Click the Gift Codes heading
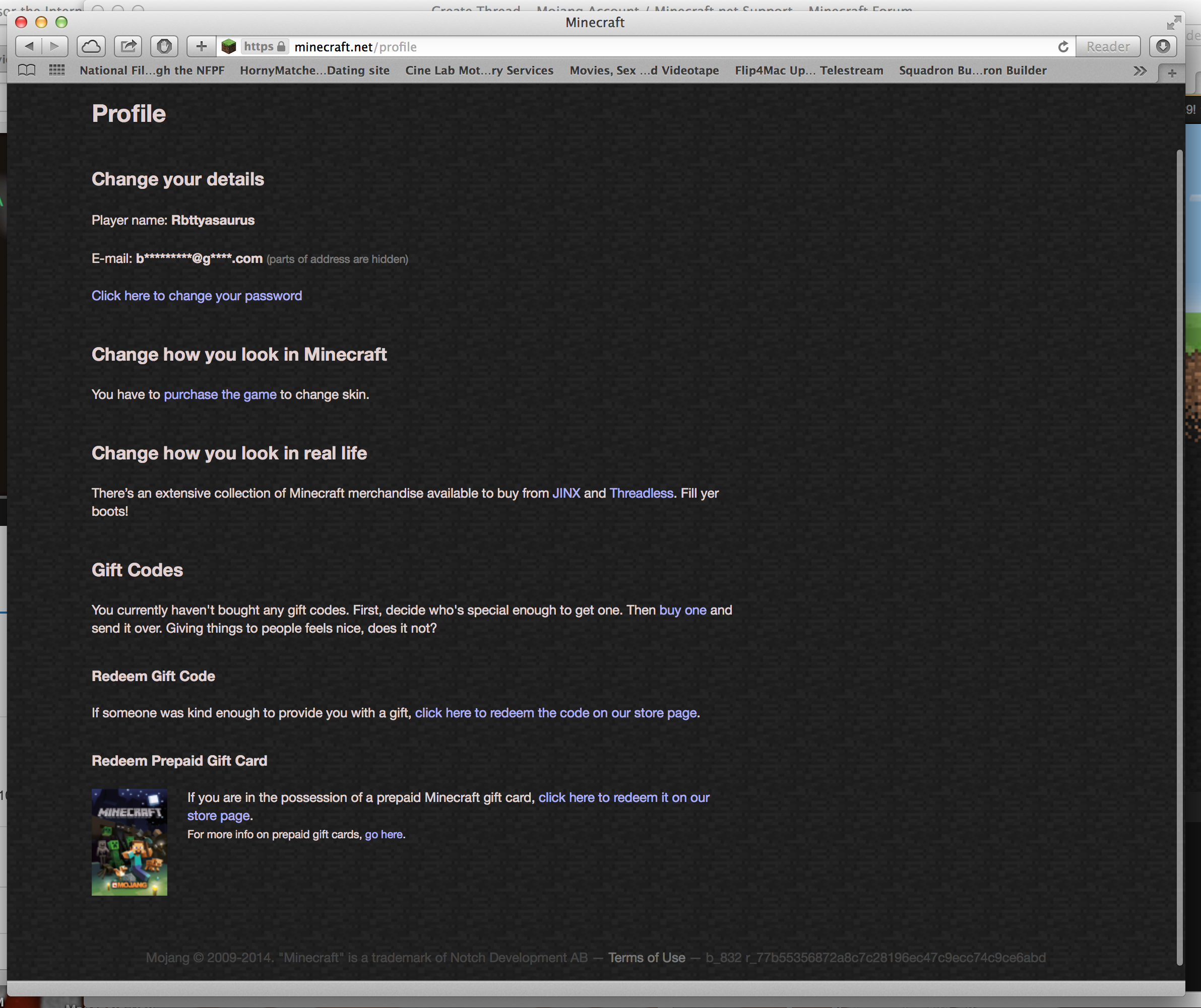The image size is (1201, 1008). click(137, 570)
